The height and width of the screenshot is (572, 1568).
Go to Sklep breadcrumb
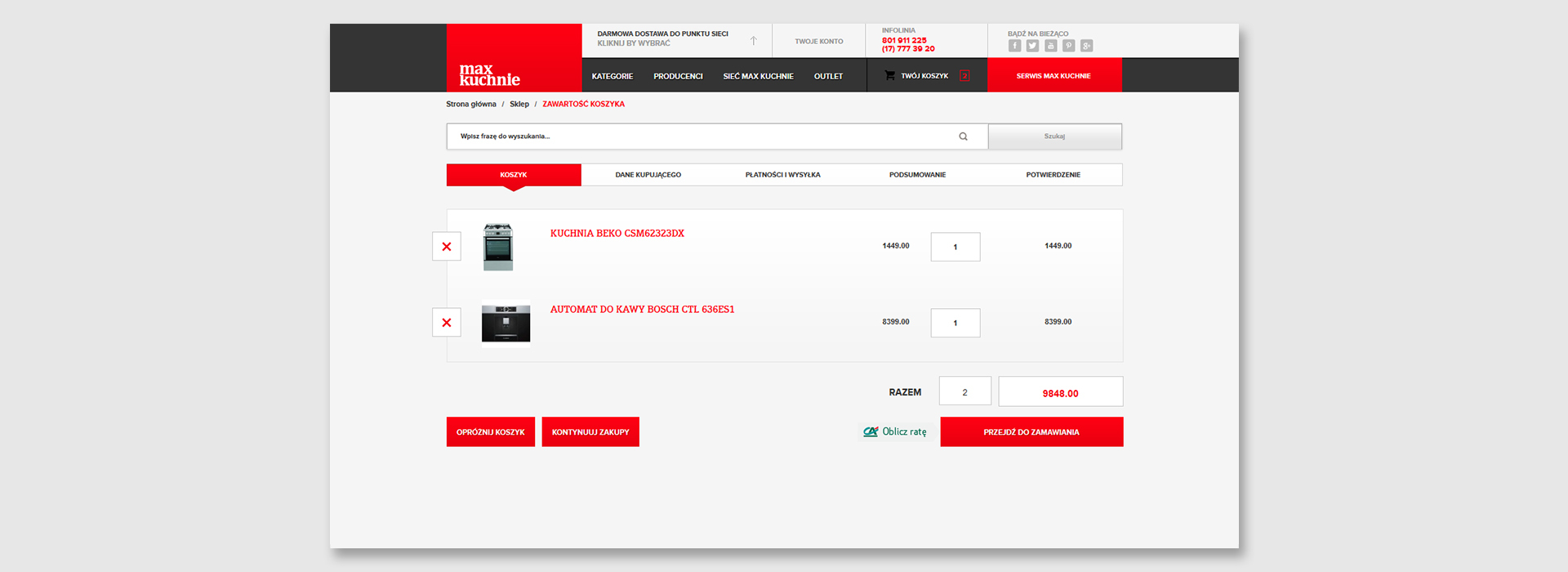pos(519,104)
